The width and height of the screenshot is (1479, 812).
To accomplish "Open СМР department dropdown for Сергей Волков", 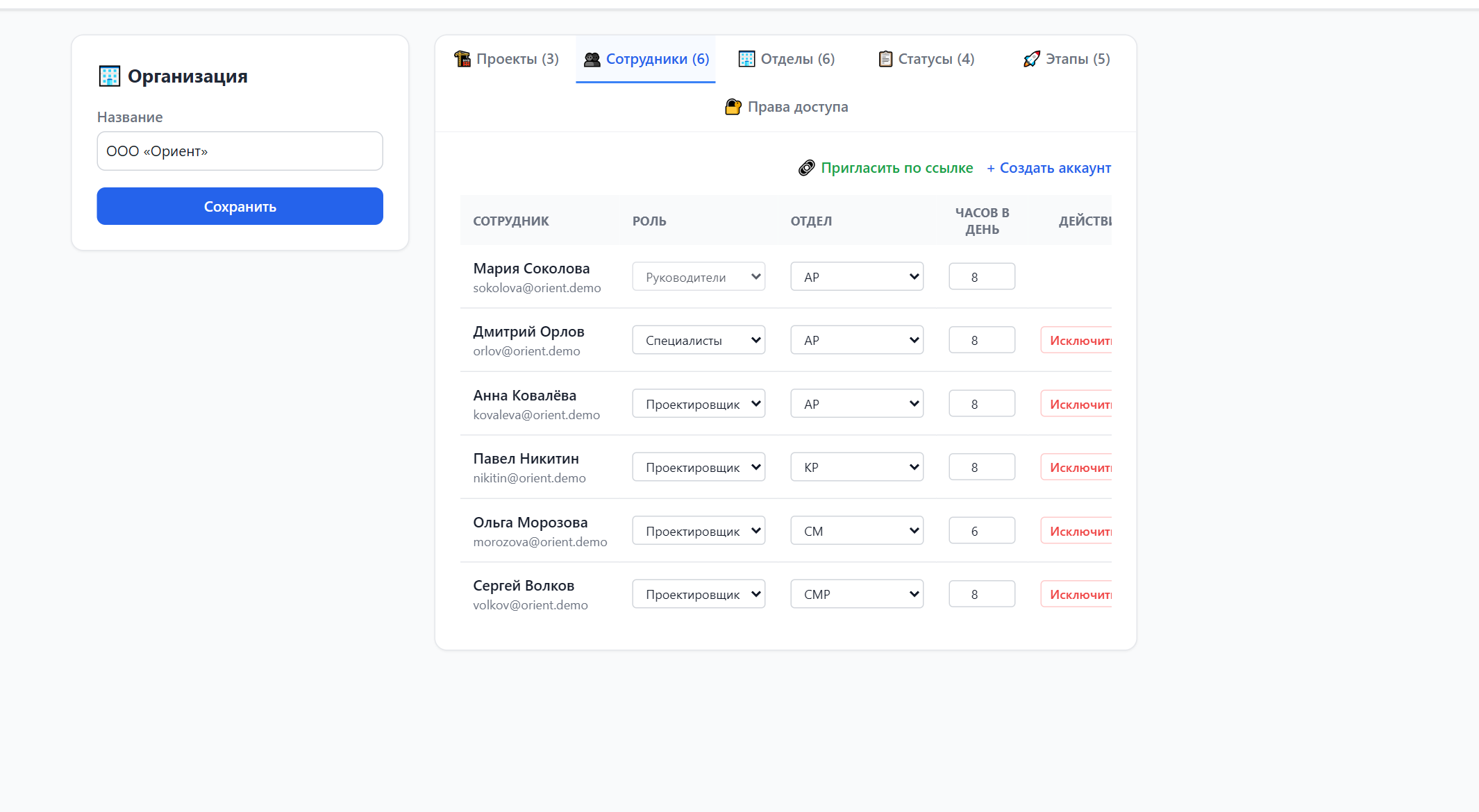I will pyautogui.click(x=857, y=594).
